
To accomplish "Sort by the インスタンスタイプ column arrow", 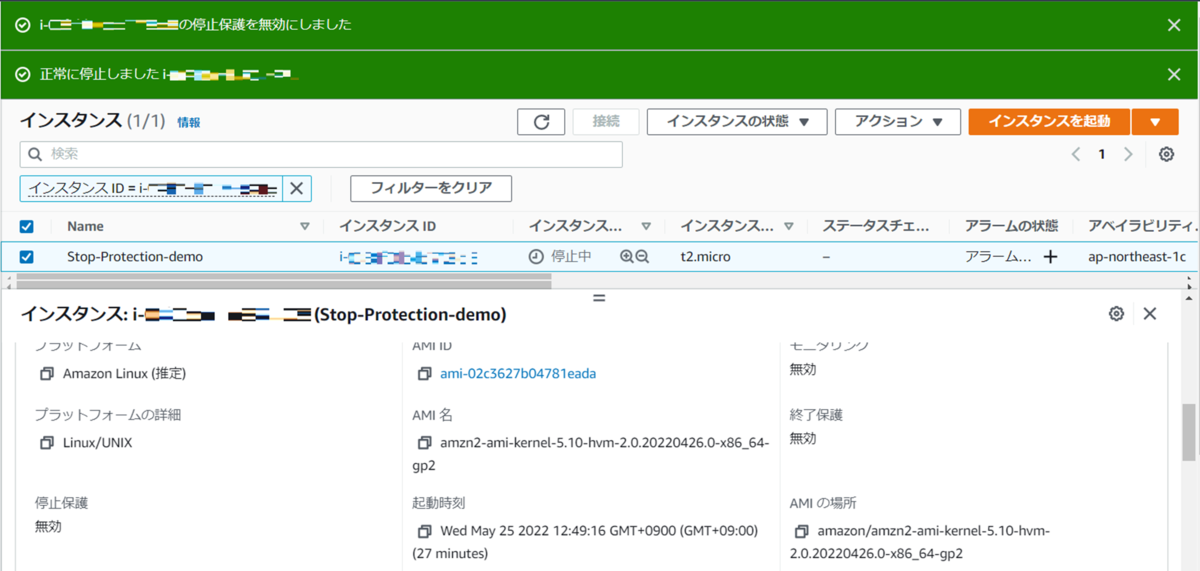I will (x=789, y=227).
